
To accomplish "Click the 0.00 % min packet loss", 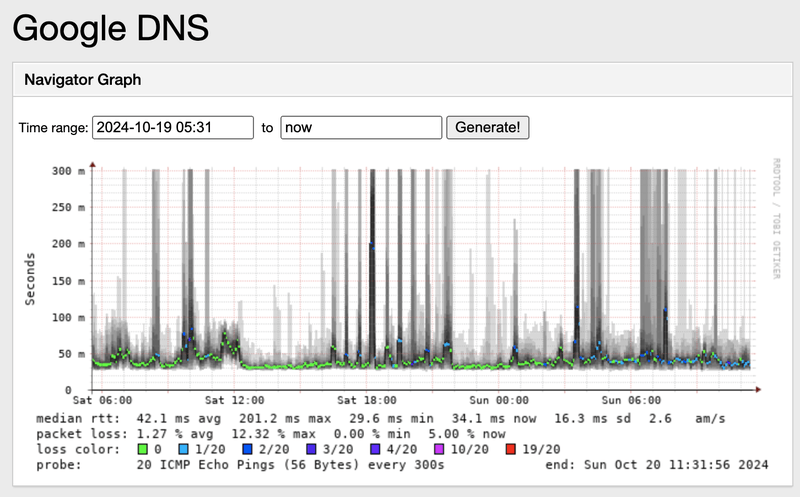I will point(372,434).
